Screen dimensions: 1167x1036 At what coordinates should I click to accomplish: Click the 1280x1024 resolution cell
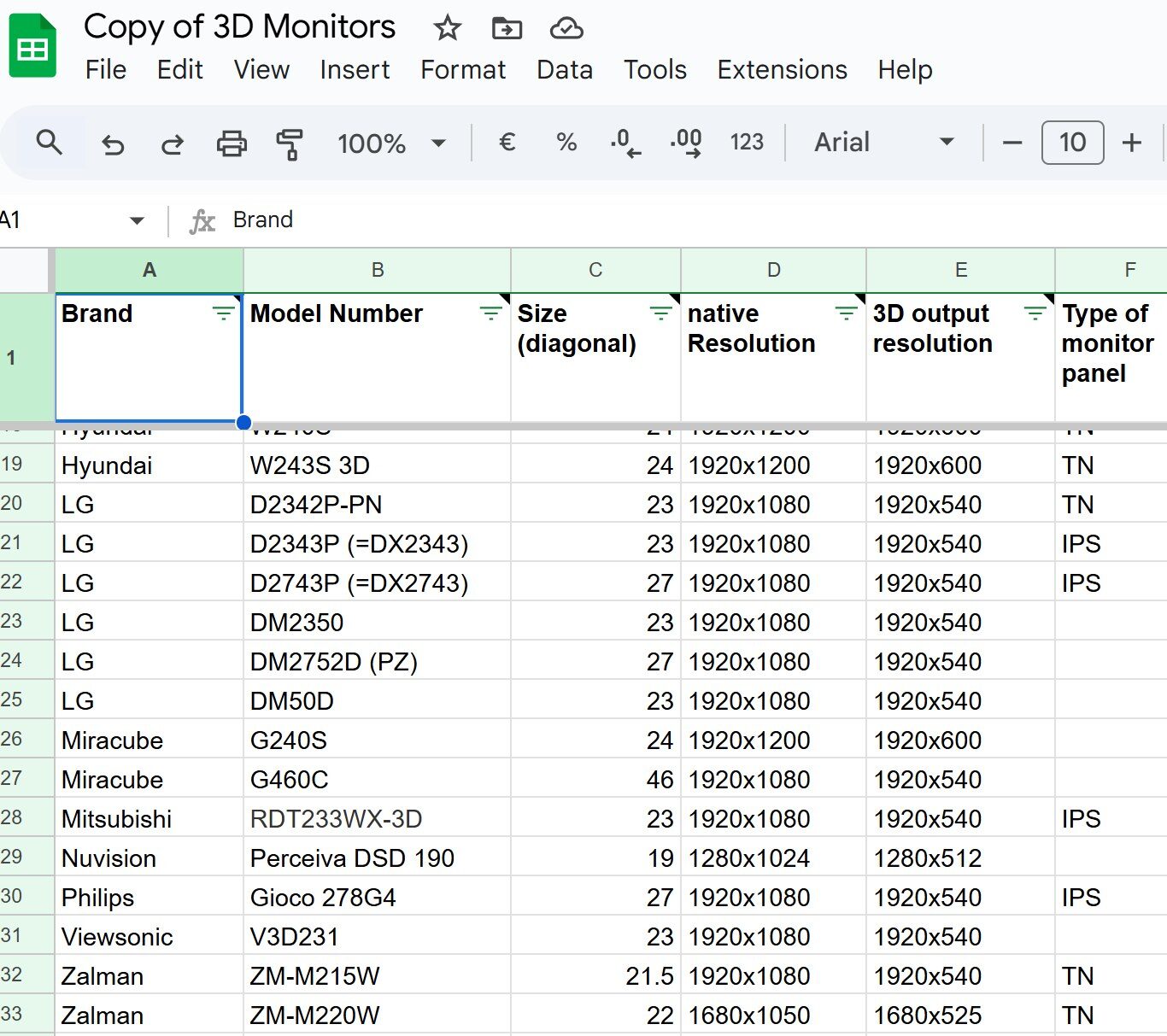(x=774, y=858)
